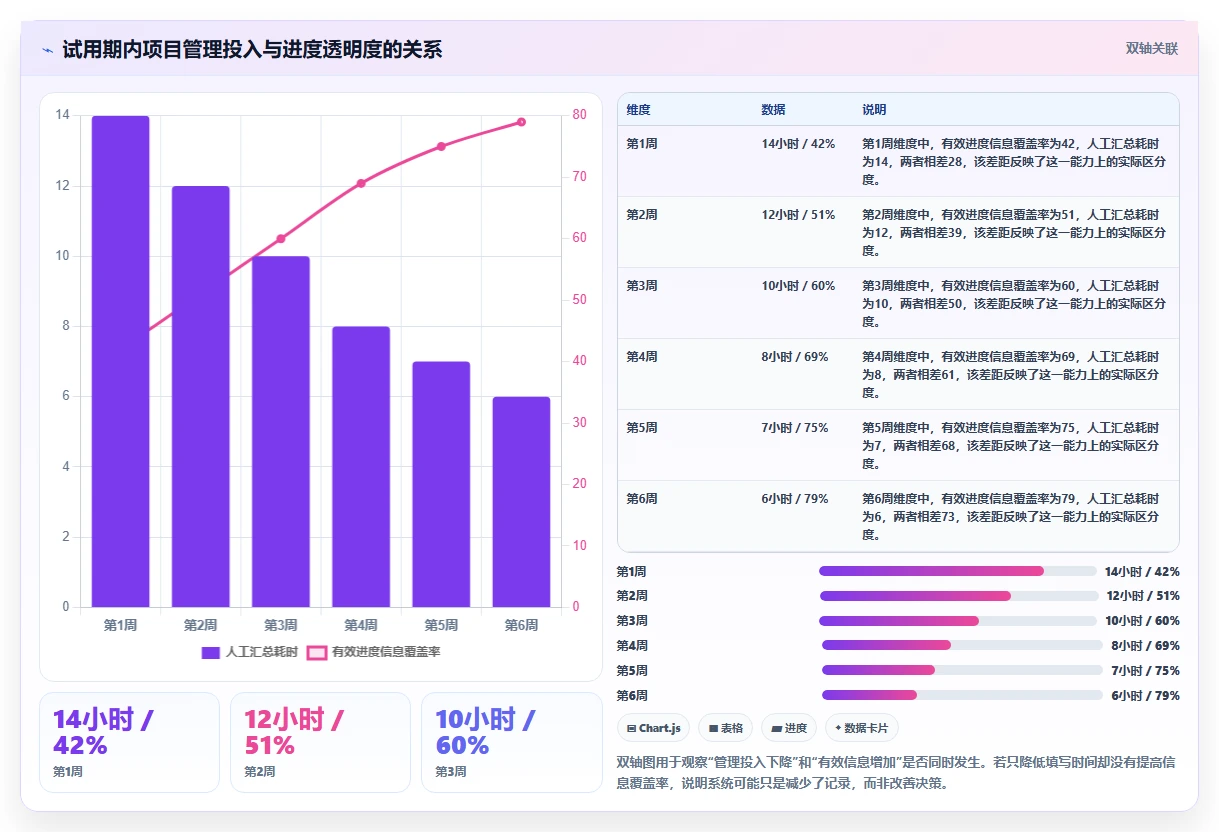Click the trend icon beside the page title
1219x832 pixels.
[x=48, y=49]
